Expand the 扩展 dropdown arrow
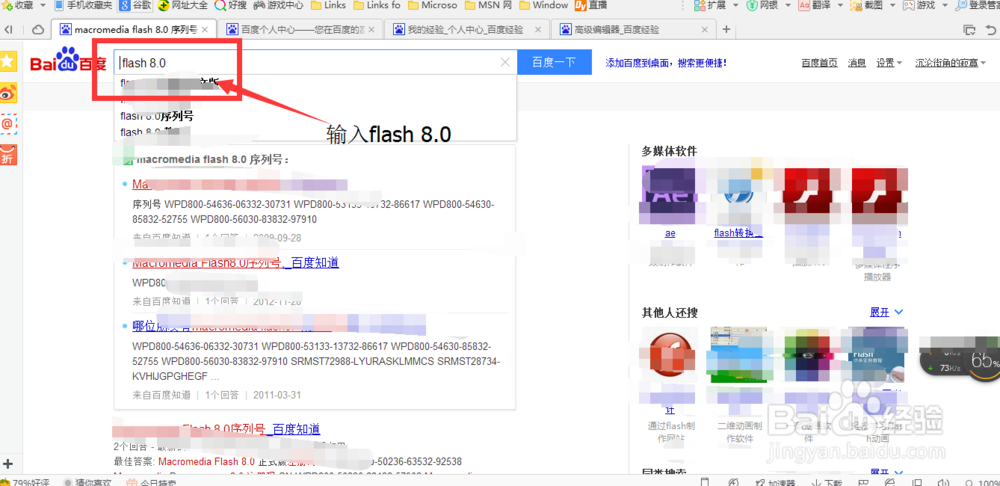Image resolution: width=1000 pixels, height=486 pixels. coord(735,5)
